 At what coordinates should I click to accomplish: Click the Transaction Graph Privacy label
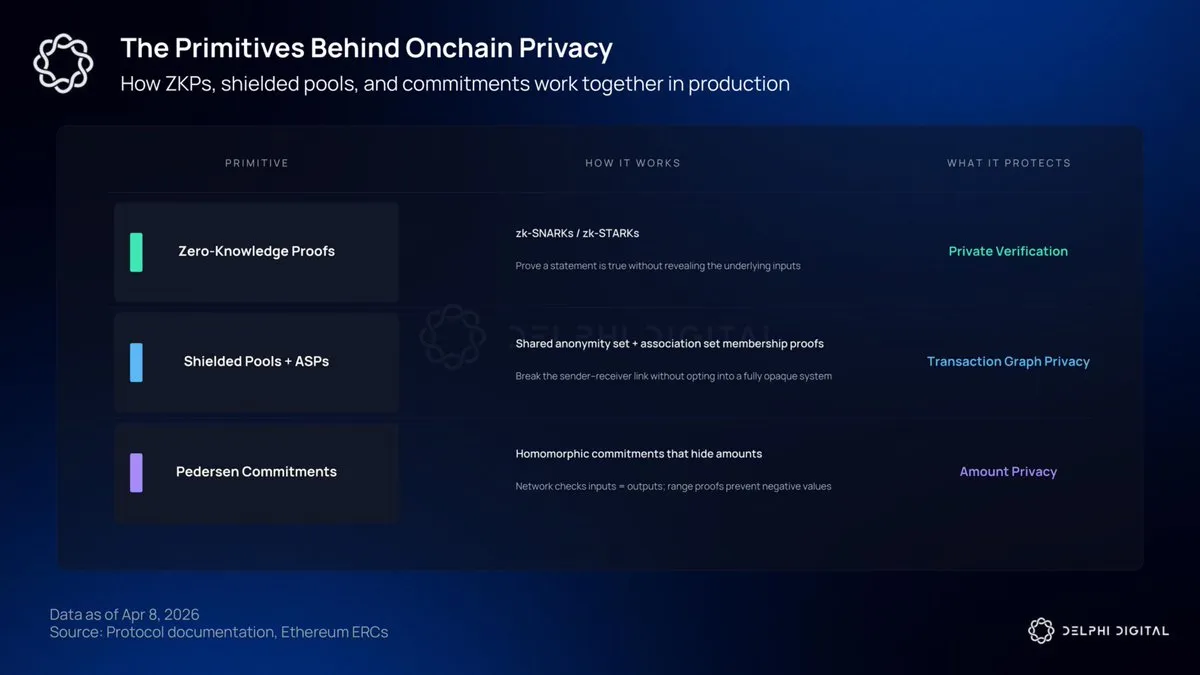[x=1008, y=362]
